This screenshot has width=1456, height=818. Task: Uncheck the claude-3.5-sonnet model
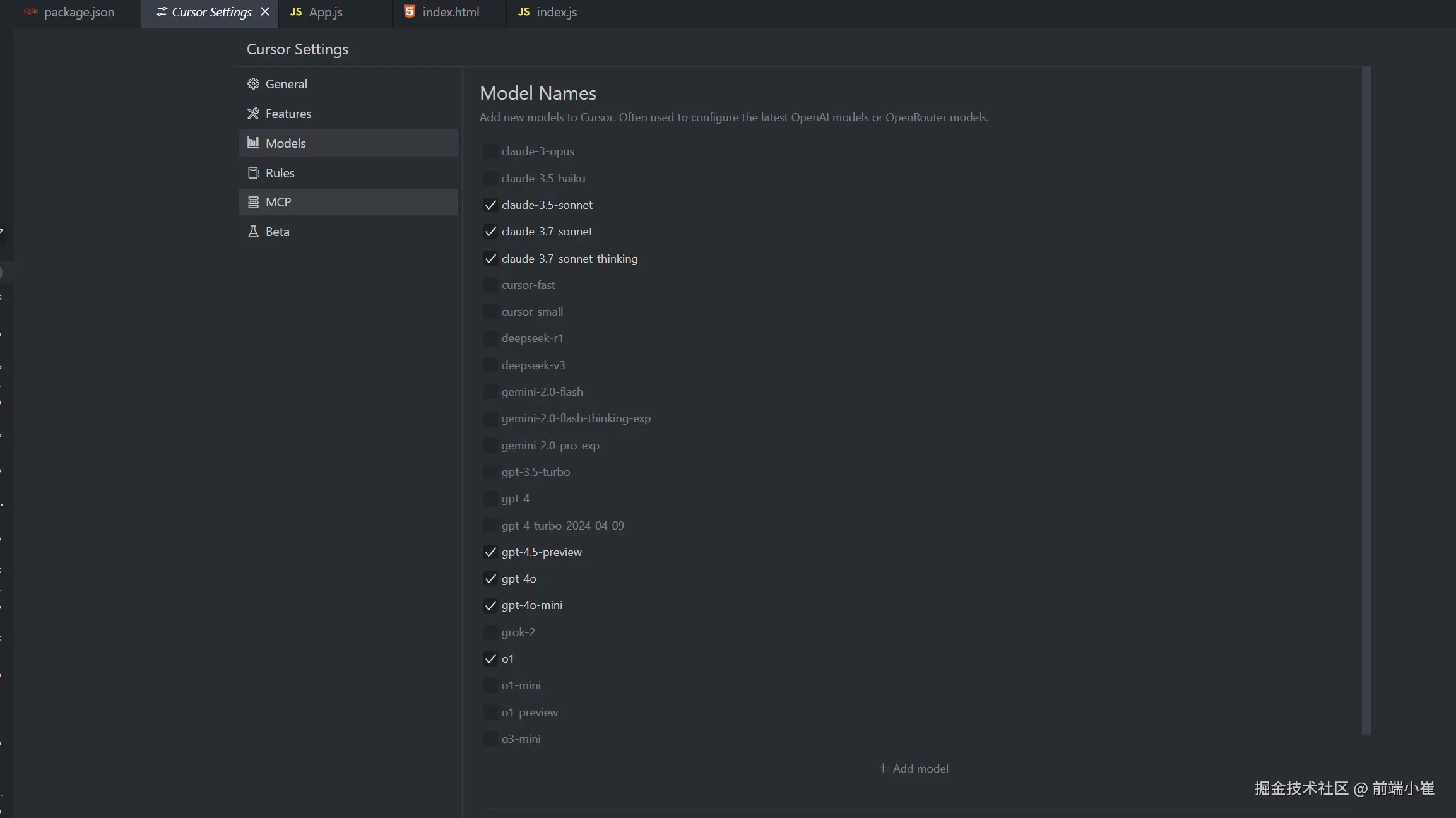[490, 205]
